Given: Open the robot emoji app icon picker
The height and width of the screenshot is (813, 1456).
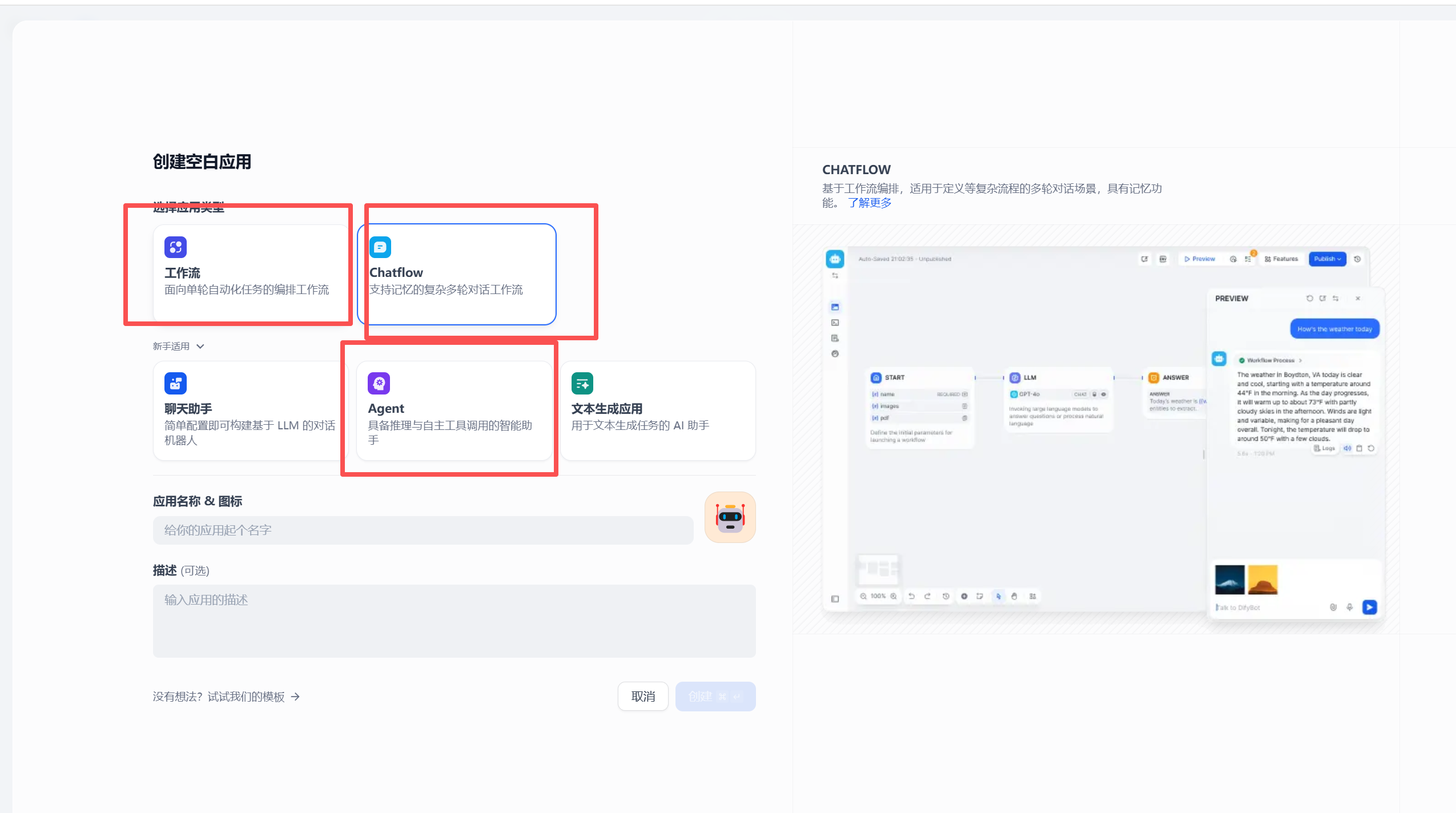Looking at the screenshot, I should pyautogui.click(x=730, y=517).
